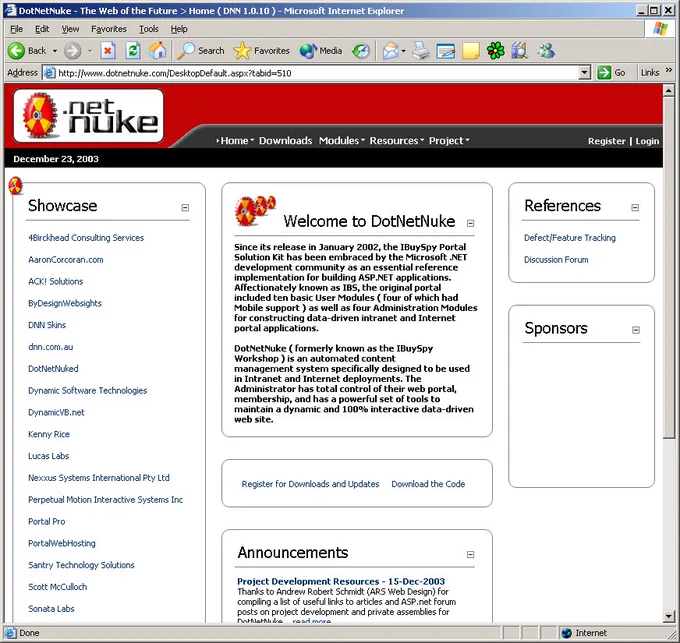Image resolution: width=680 pixels, height=643 pixels.
Task: Collapse the Announcements module
Action: 471,555
